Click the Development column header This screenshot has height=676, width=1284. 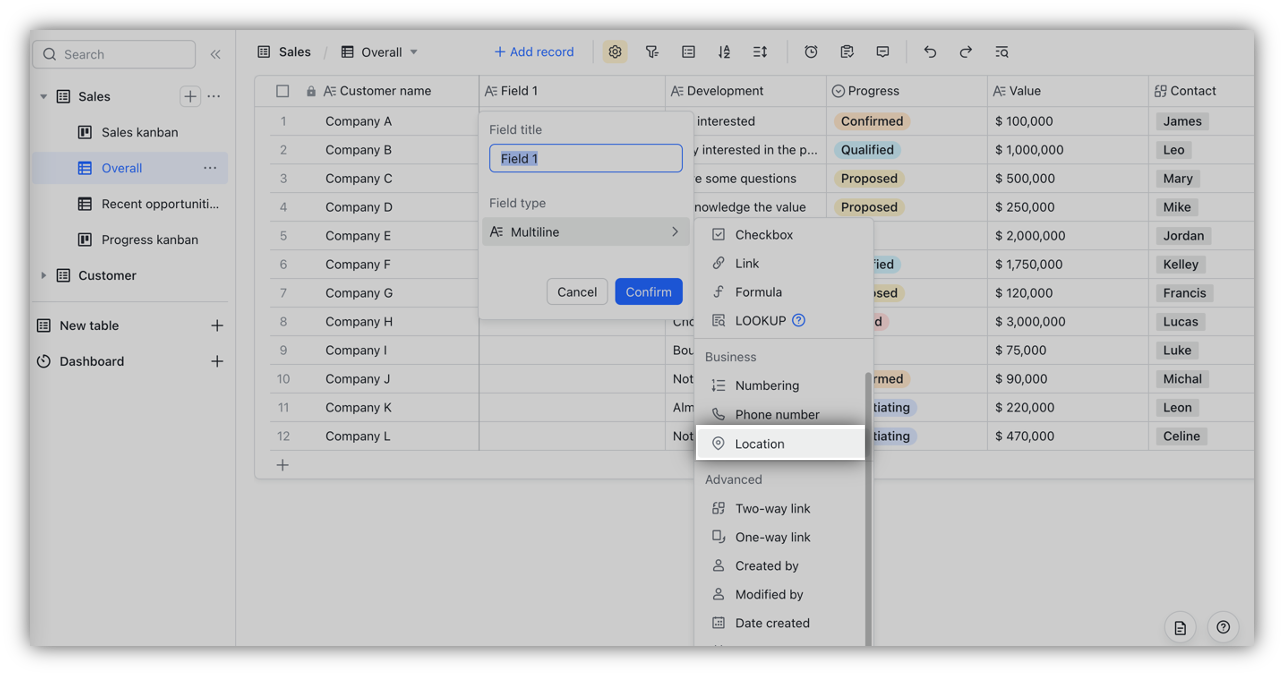tap(745, 91)
